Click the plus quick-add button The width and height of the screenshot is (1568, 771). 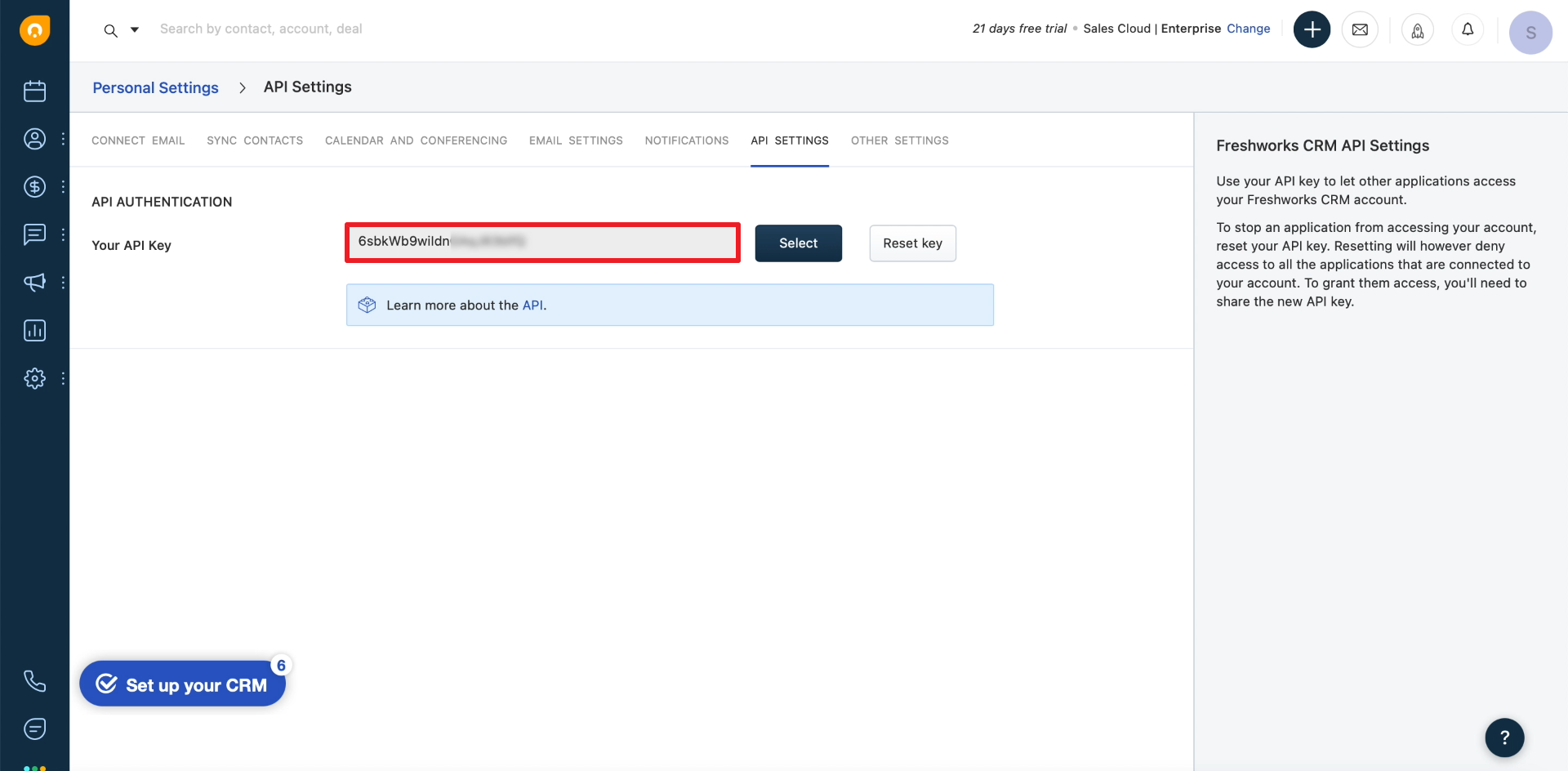1312,29
